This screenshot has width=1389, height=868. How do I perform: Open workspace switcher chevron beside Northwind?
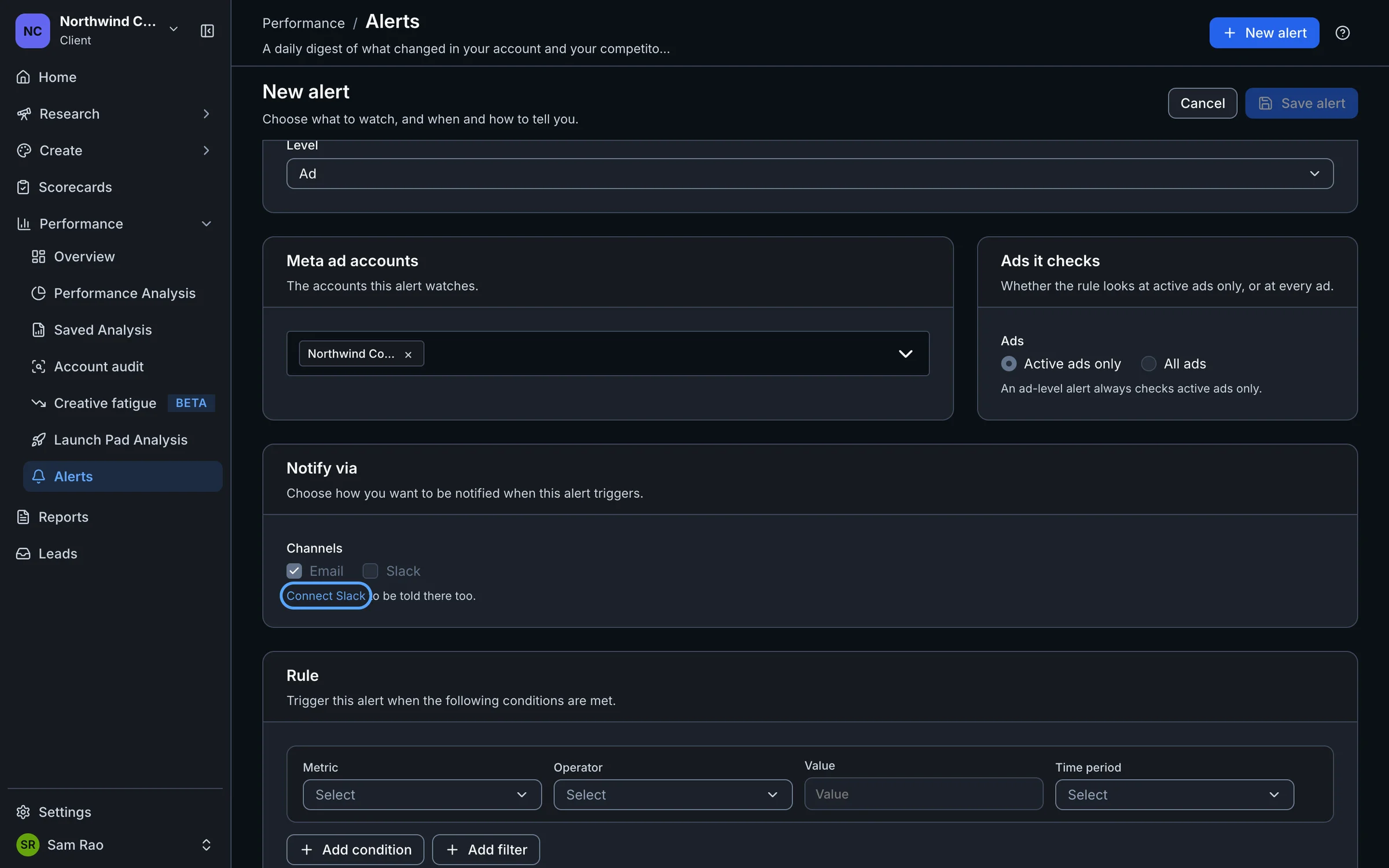coord(173,29)
